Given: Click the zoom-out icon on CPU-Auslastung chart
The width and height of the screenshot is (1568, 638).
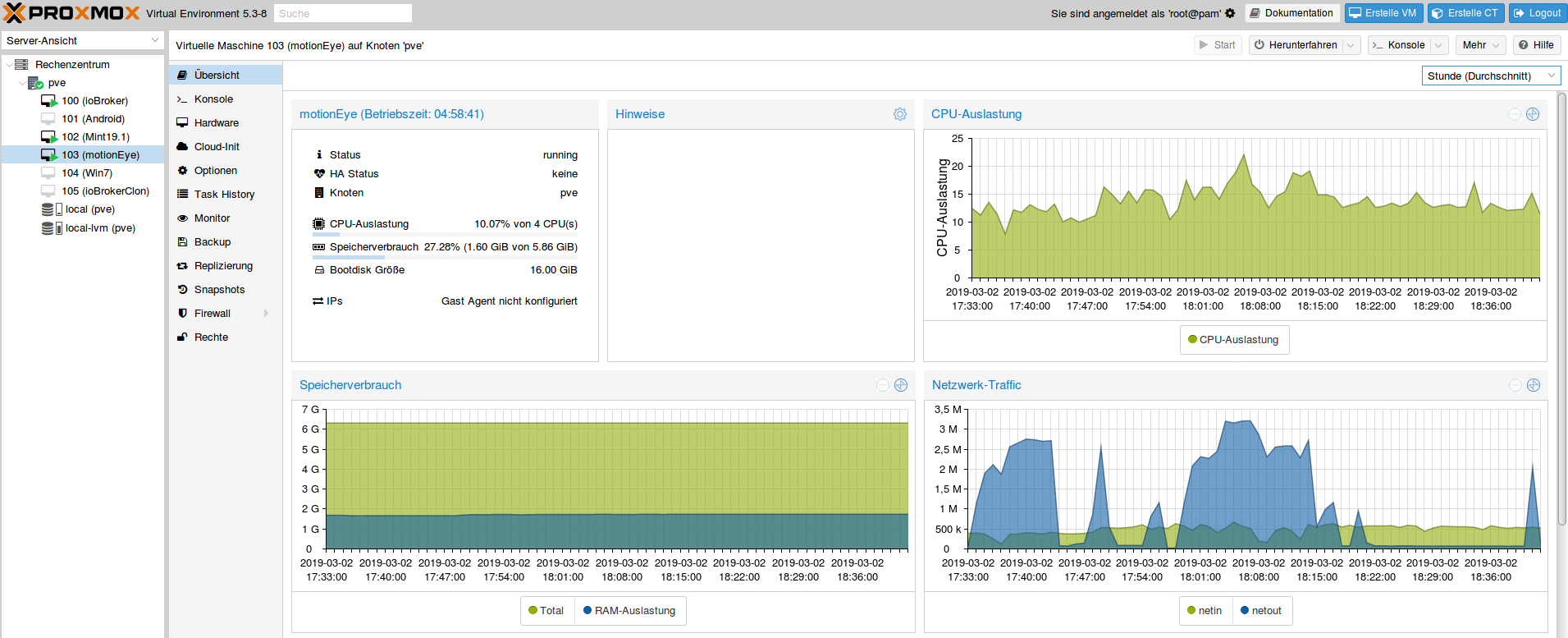Looking at the screenshot, I should click(x=1515, y=114).
